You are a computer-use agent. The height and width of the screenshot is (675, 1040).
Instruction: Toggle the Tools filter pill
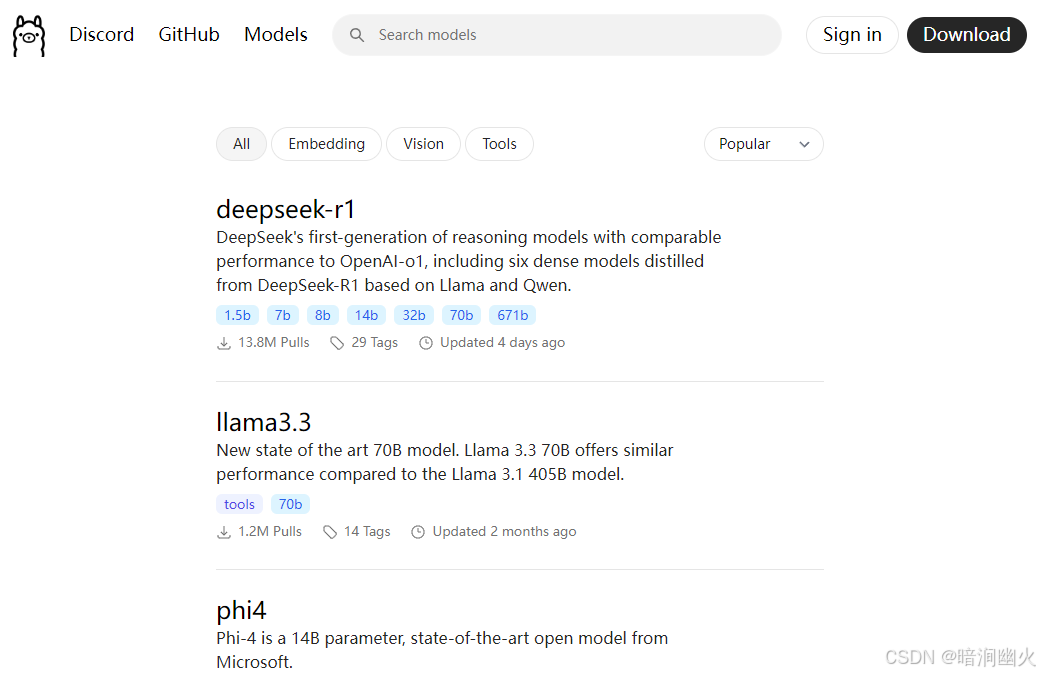tap(499, 144)
